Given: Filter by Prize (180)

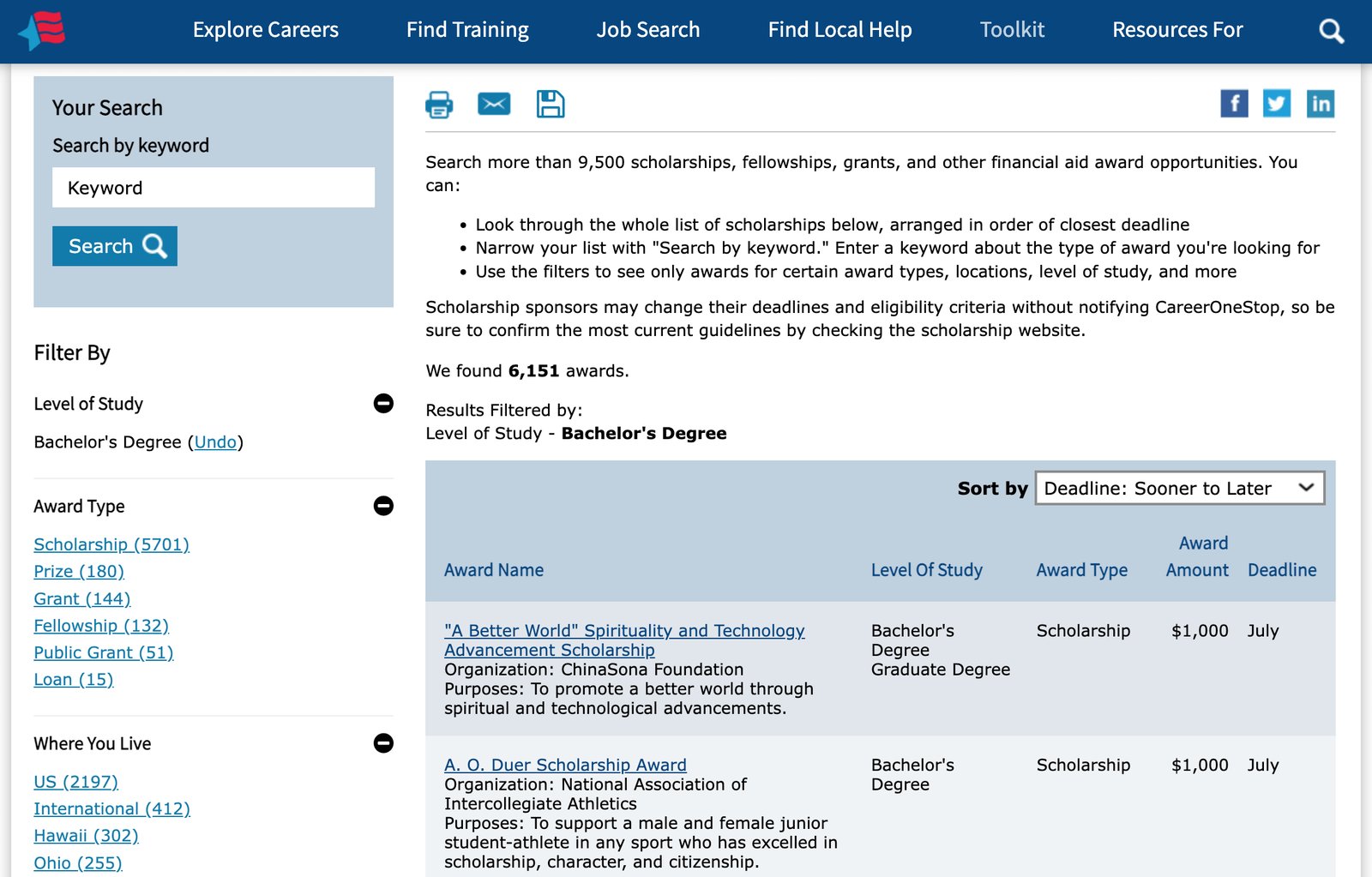Looking at the screenshot, I should pyautogui.click(x=79, y=571).
